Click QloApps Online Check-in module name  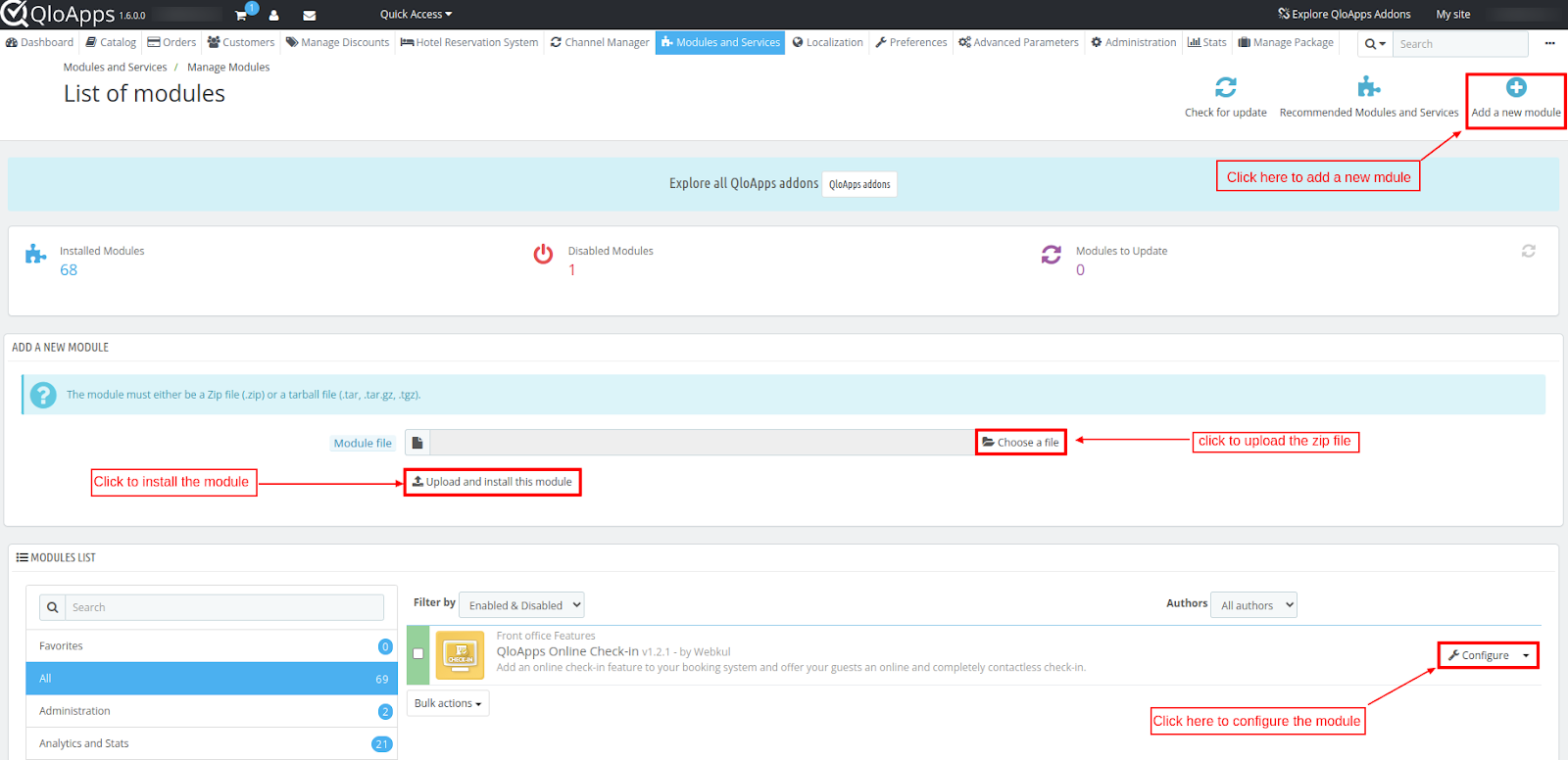point(567,651)
